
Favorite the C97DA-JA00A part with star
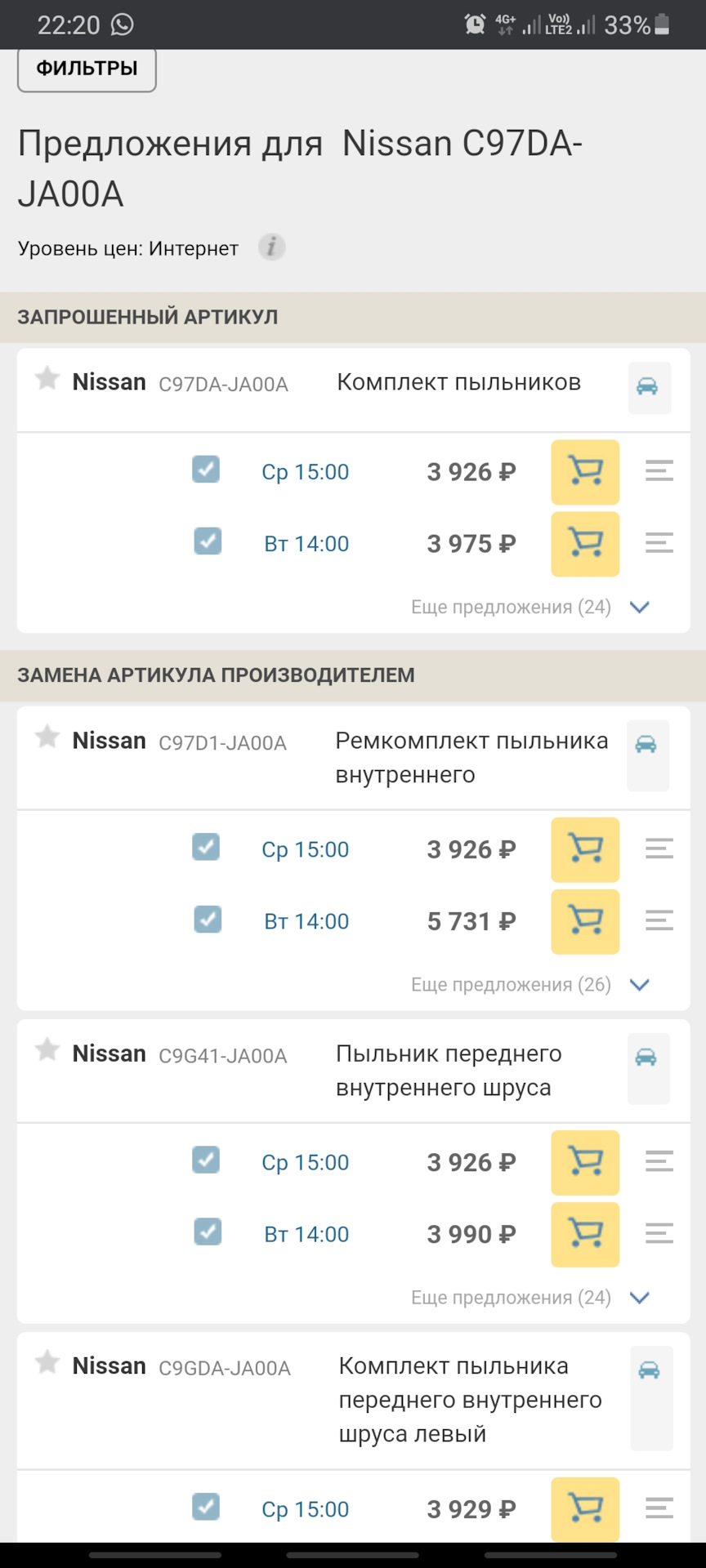coord(47,379)
